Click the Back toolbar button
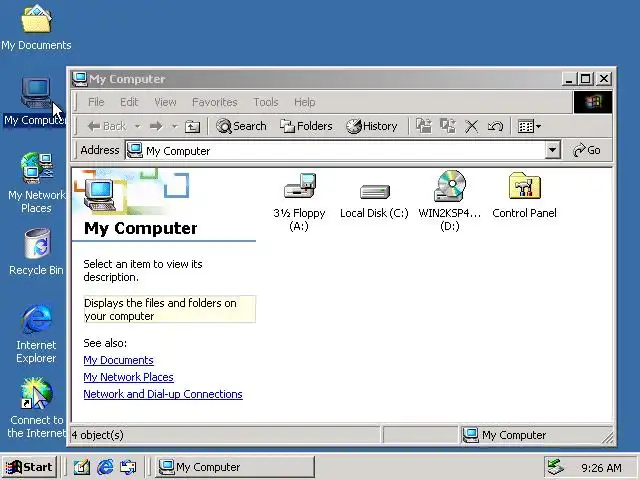The width and height of the screenshot is (640, 480). tap(107, 126)
